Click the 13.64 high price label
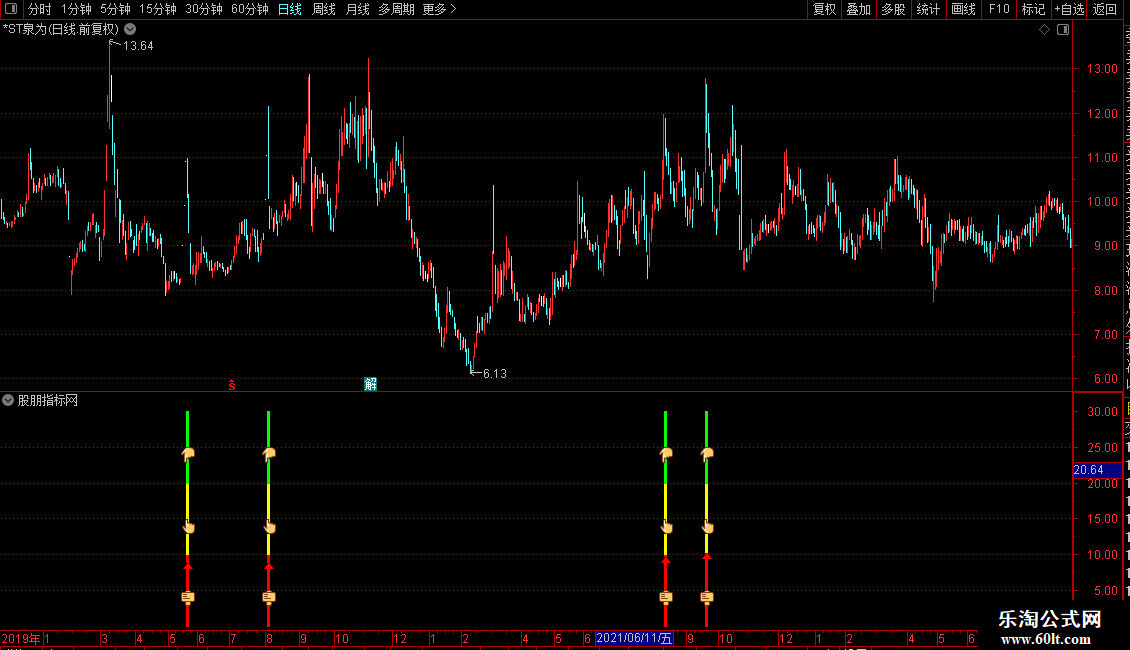 pos(138,45)
